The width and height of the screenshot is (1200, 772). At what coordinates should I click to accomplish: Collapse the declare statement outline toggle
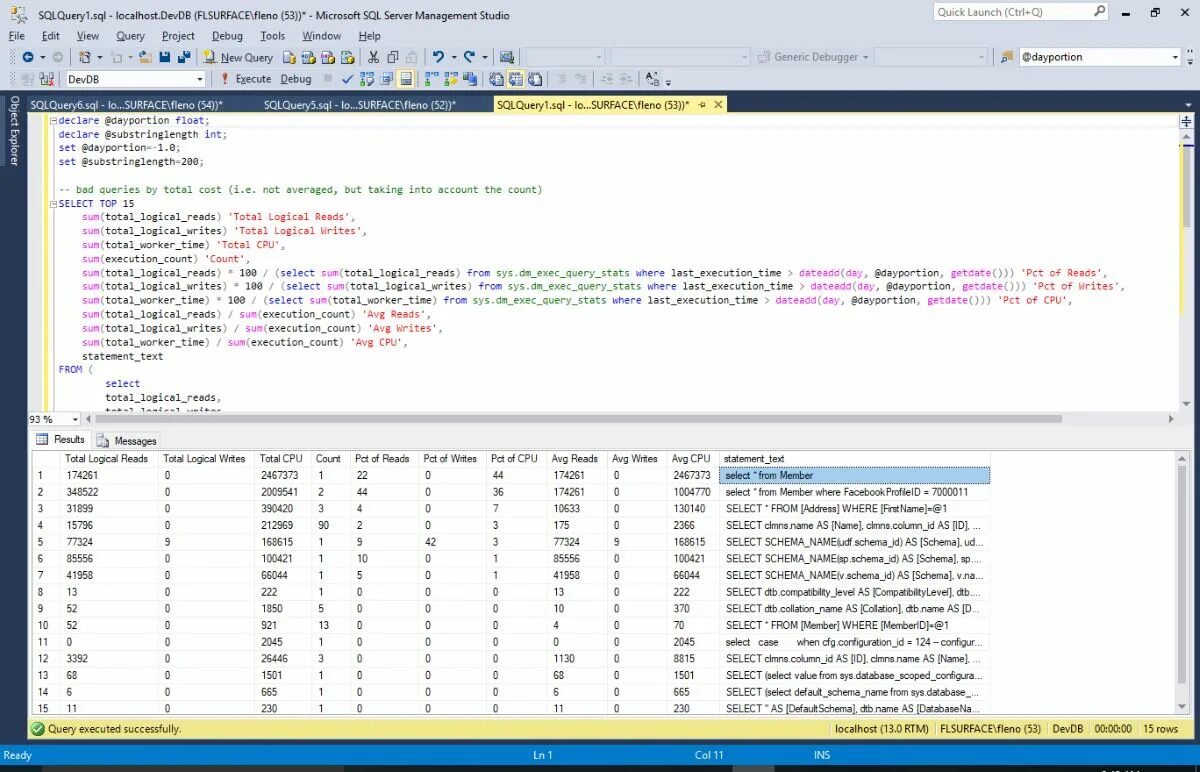pos(53,120)
